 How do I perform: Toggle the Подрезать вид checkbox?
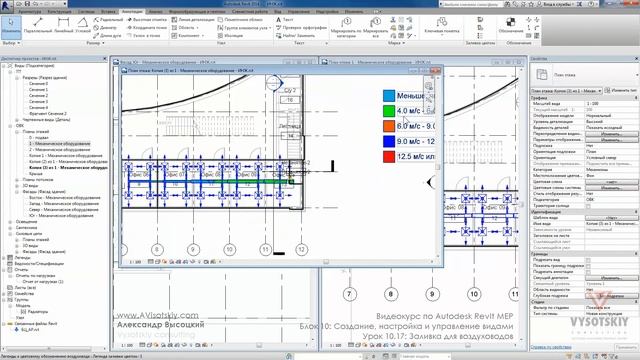point(588,260)
